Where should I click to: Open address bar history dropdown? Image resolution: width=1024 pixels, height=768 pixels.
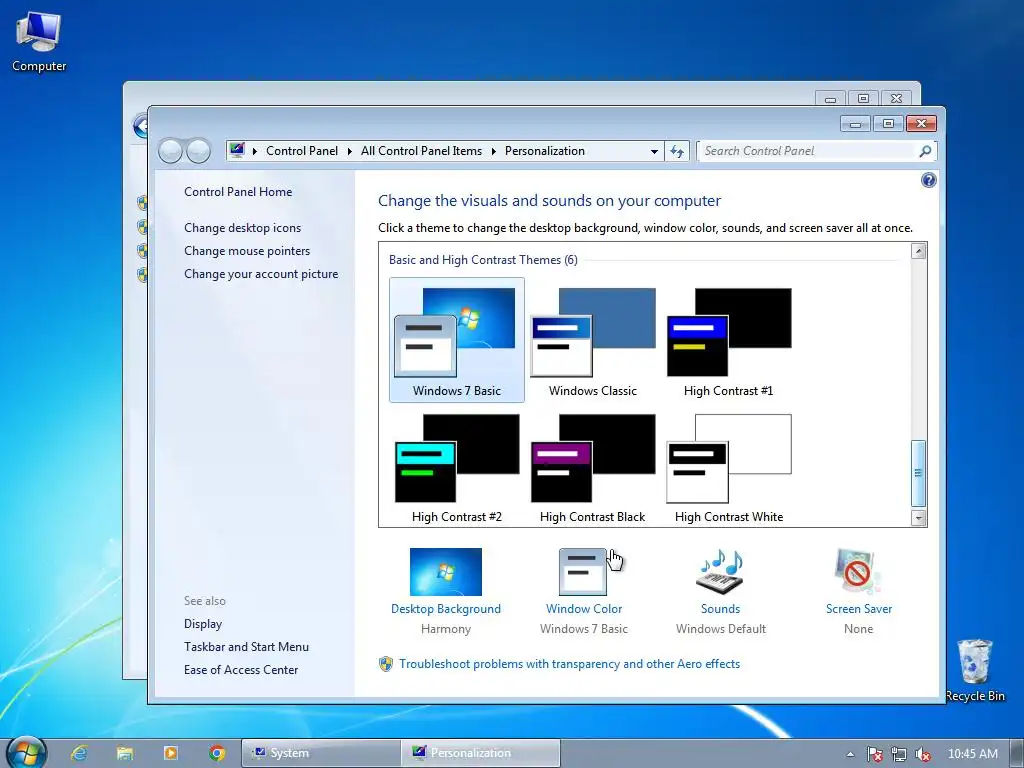(654, 152)
